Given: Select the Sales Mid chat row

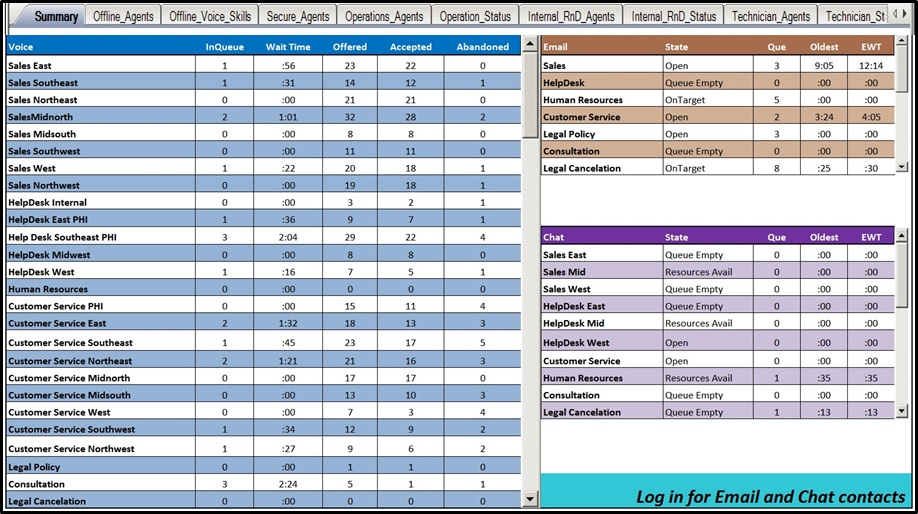Looking at the screenshot, I should point(718,272).
